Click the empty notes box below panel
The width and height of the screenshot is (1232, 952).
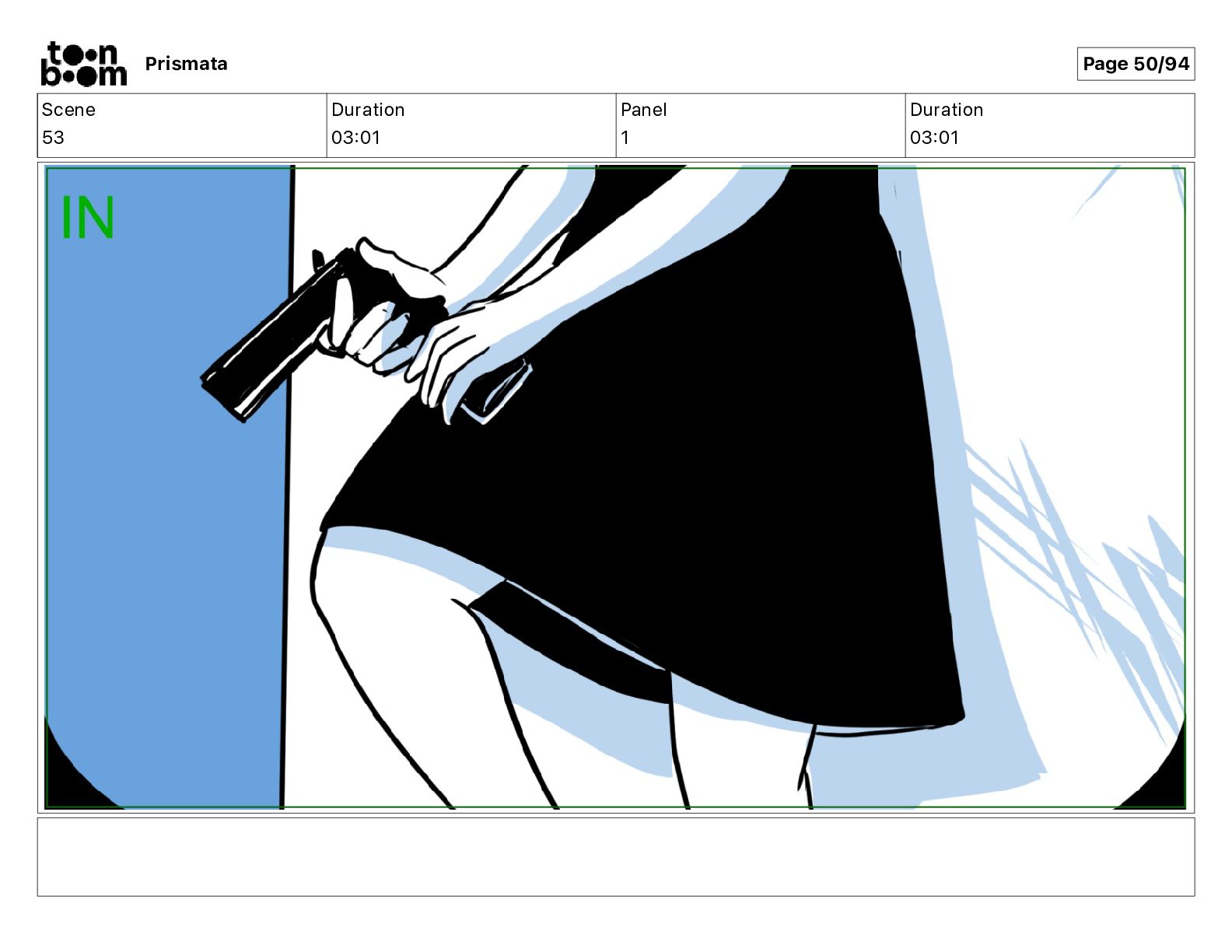[616, 857]
